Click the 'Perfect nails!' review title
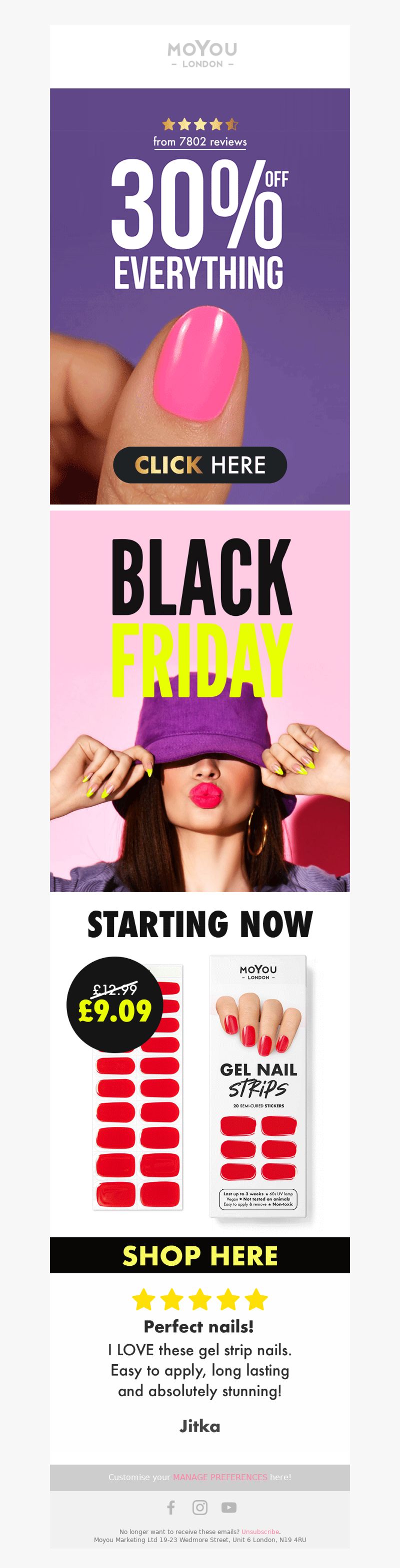This screenshot has height=1568, width=400. [x=199, y=1326]
